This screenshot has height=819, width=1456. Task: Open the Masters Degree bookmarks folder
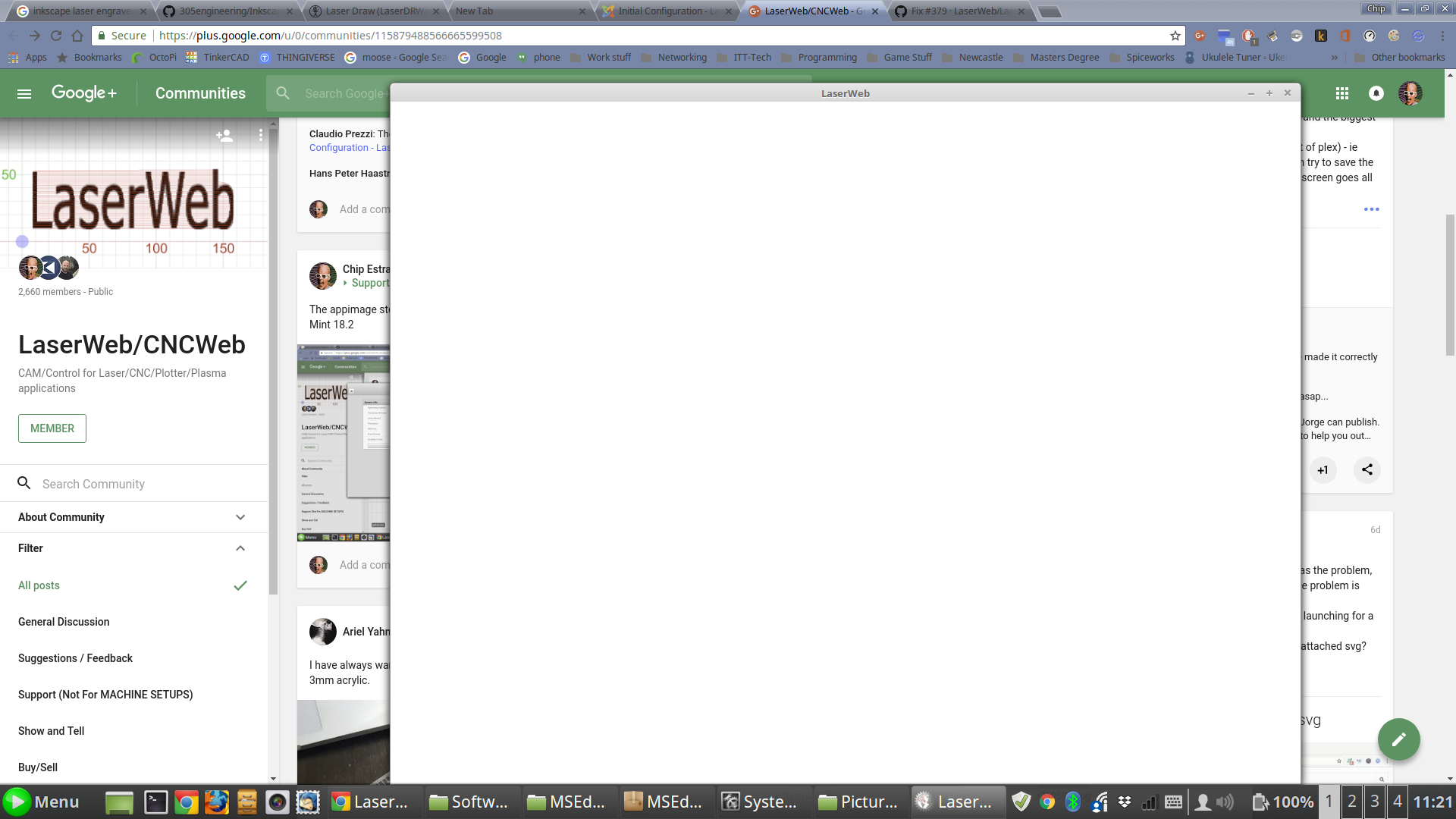[x=1056, y=58]
